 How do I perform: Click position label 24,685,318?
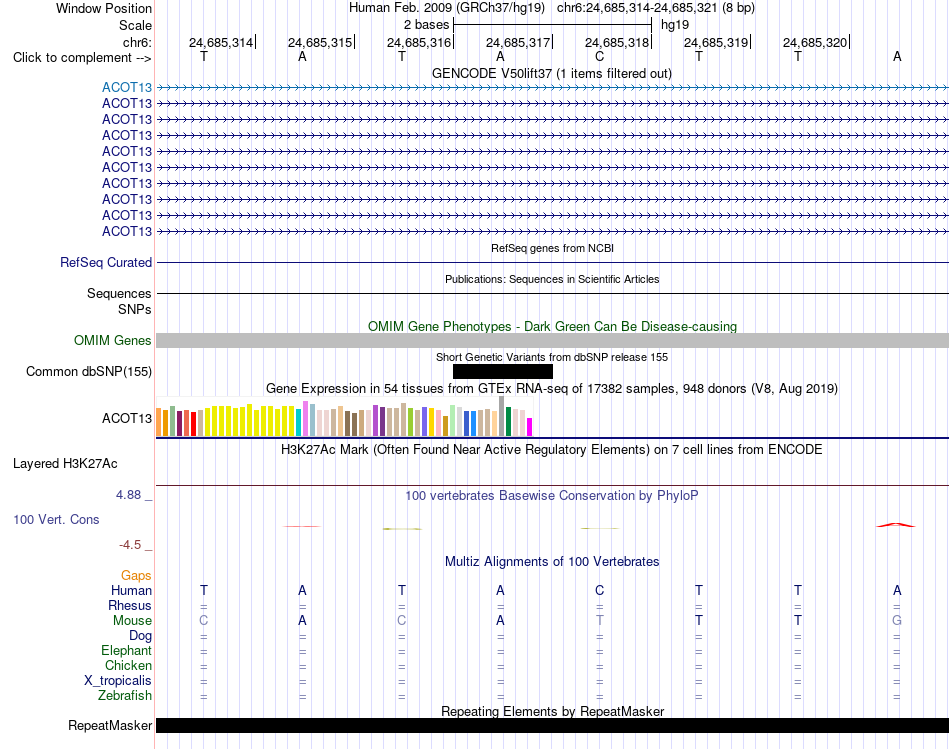pos(617,42)
